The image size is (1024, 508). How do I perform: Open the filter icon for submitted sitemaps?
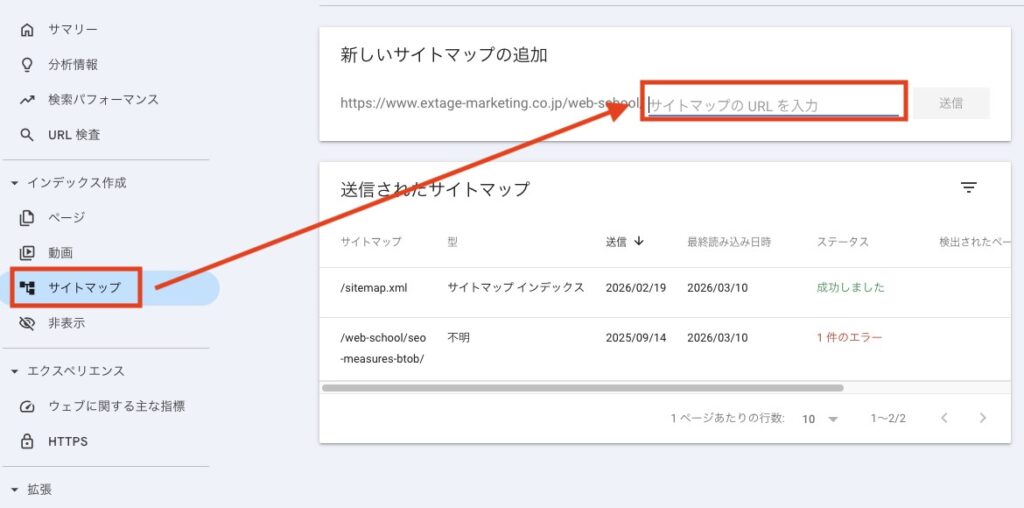pyautogui.click(x=968, y=188)
